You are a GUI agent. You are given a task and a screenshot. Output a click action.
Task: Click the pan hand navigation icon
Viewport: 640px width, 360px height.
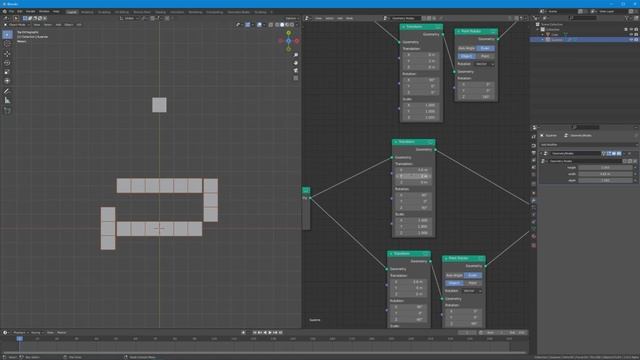coord(296,62)
